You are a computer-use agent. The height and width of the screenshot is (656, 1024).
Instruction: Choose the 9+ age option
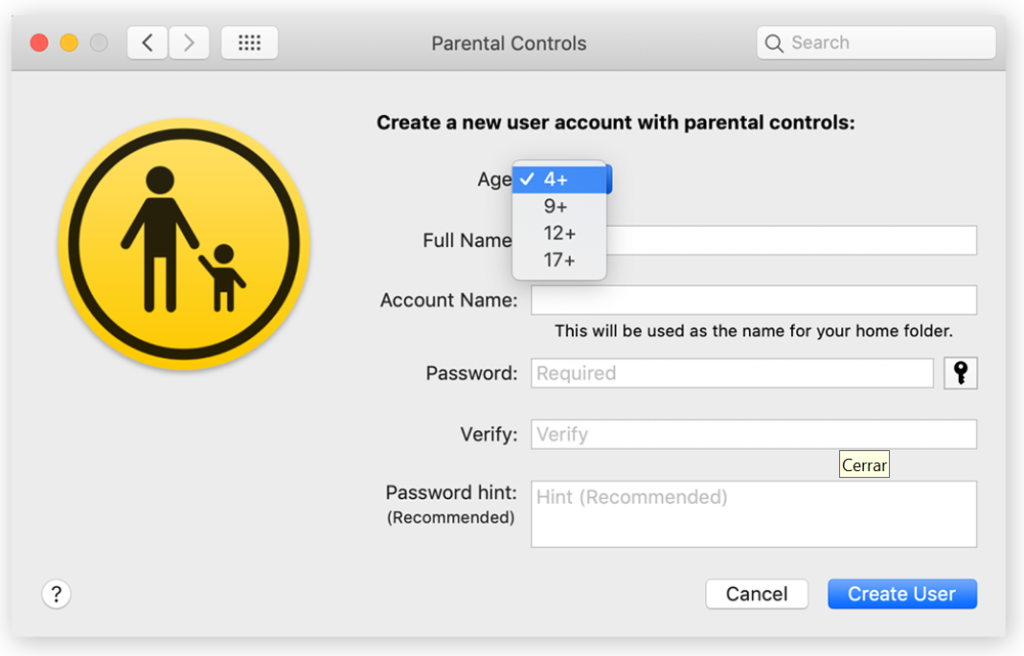pos(556,207)
